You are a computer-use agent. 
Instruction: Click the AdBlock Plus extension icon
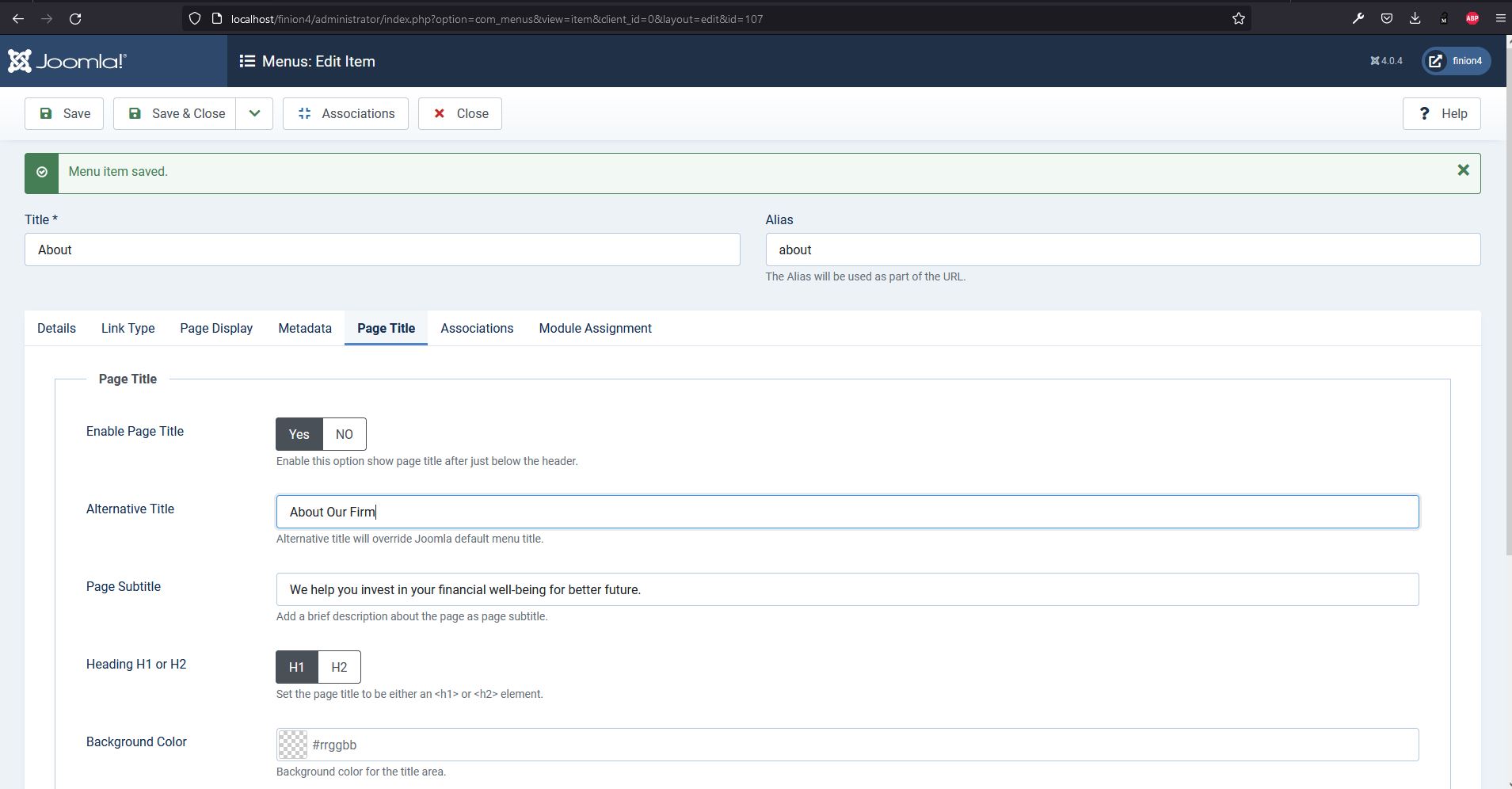[x=1472, y=18]
